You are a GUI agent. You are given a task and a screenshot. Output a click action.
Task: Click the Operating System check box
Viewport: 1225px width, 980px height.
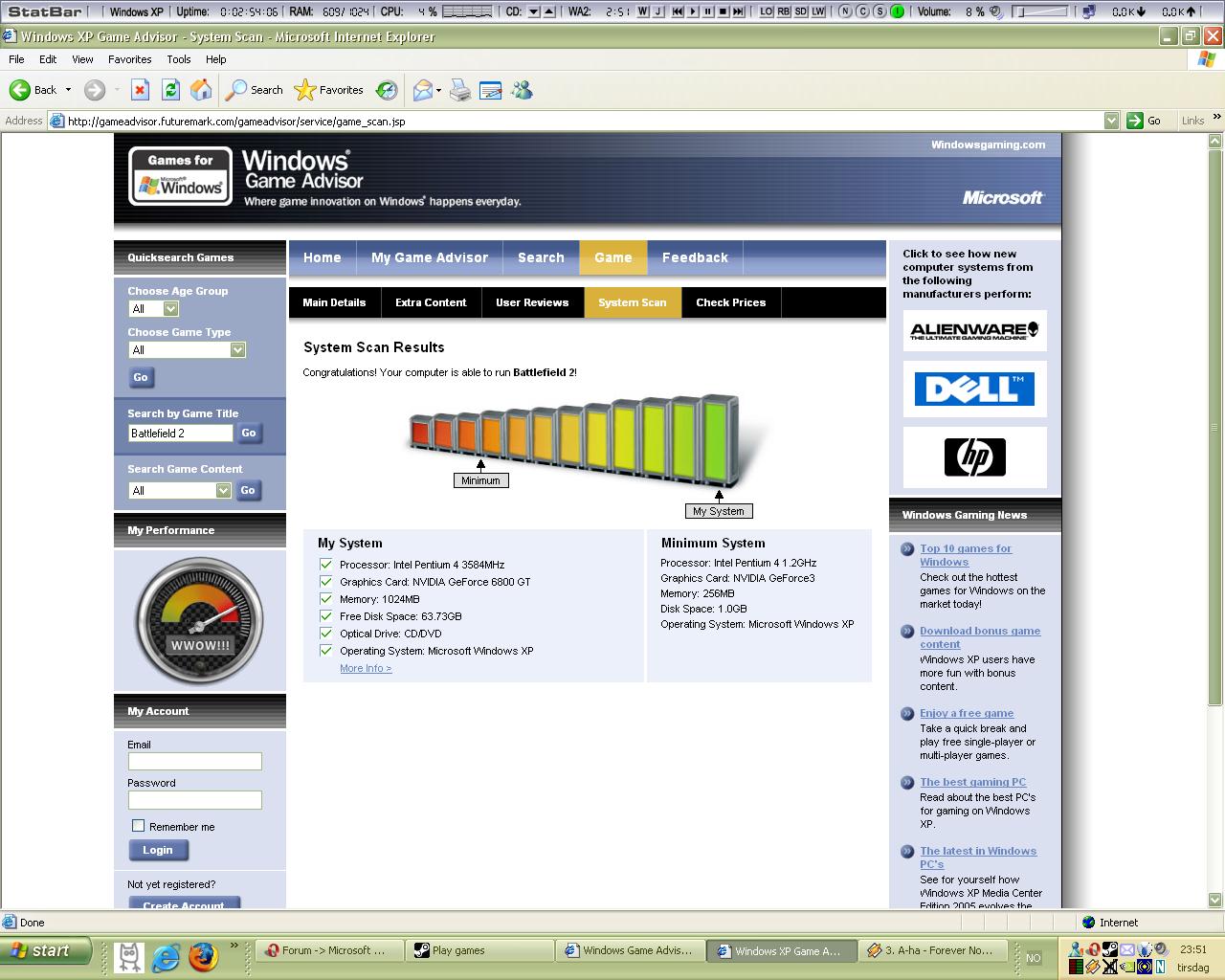point(325,651)
